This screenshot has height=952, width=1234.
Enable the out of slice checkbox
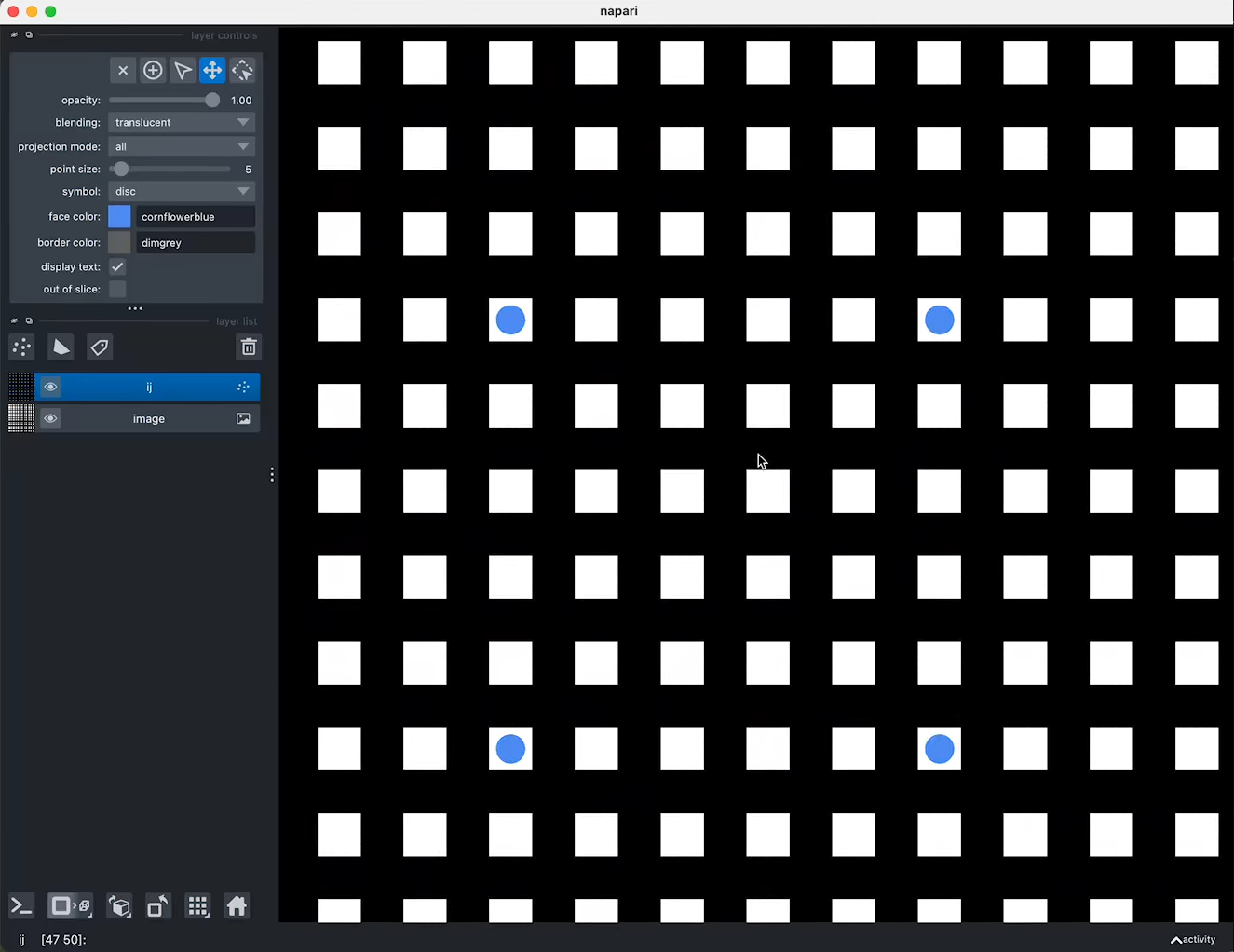[117, 289]
